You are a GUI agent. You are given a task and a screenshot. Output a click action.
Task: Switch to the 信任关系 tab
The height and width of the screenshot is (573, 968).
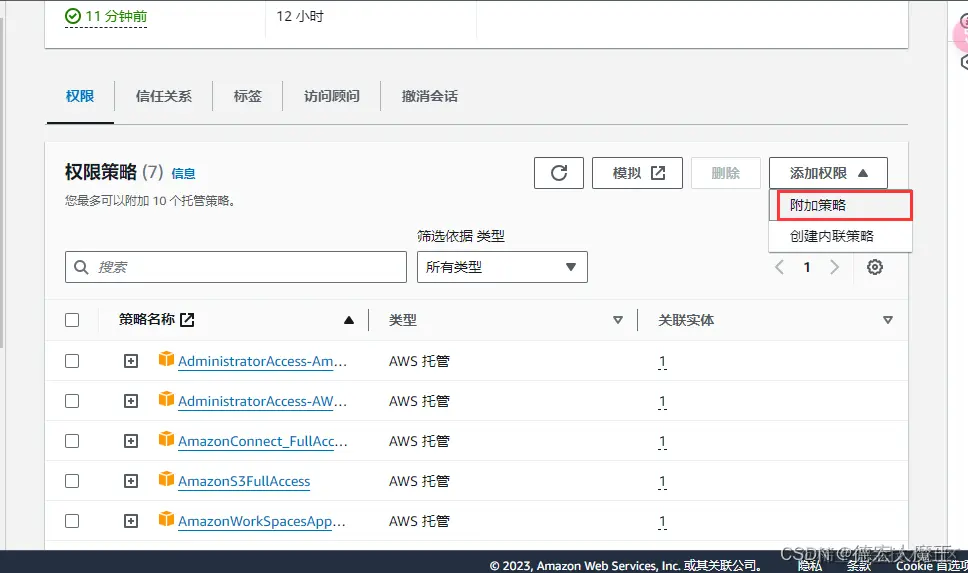point(164,96)
